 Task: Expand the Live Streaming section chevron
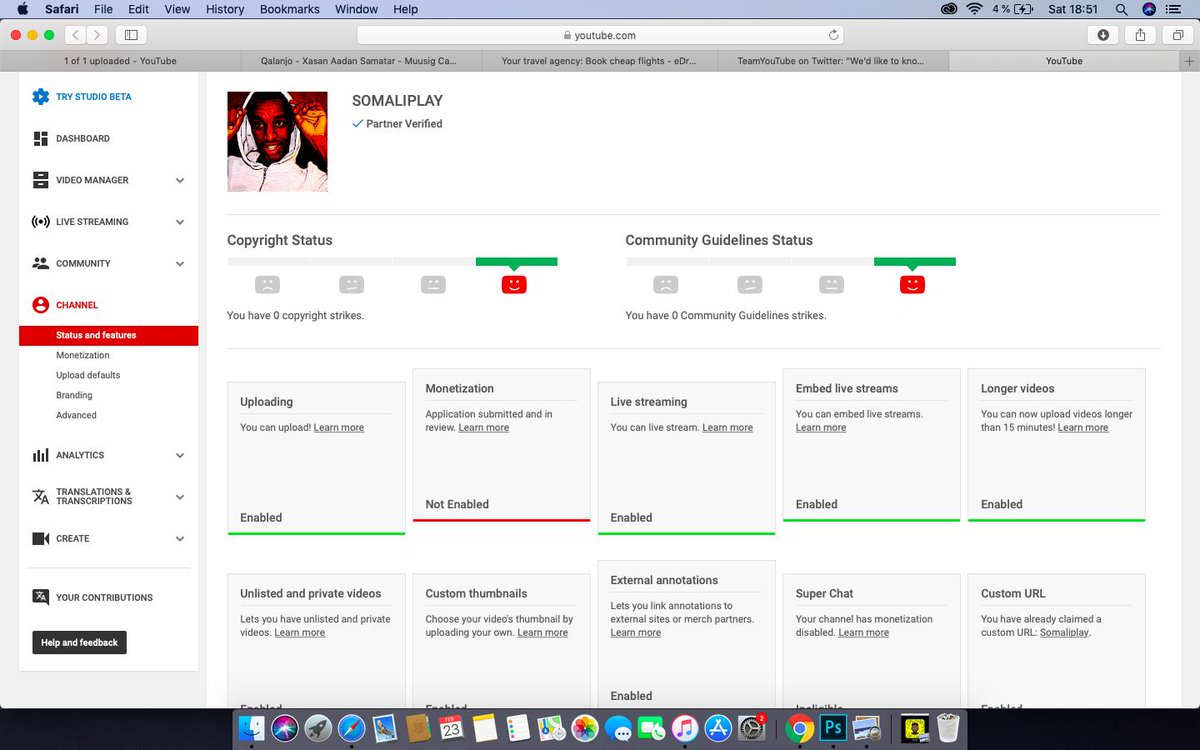[180, 222]
